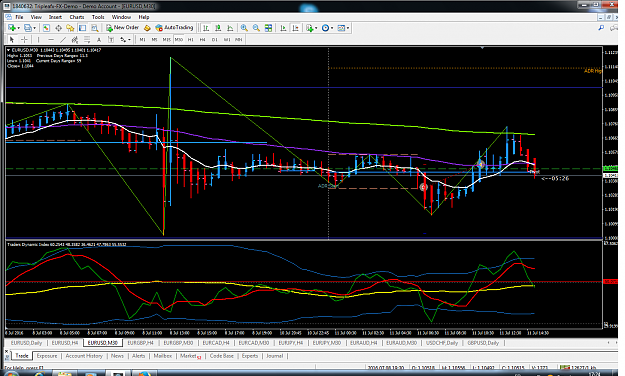Open the indicators list icon
Screen dimensions: 625x376
coord(309,28)
